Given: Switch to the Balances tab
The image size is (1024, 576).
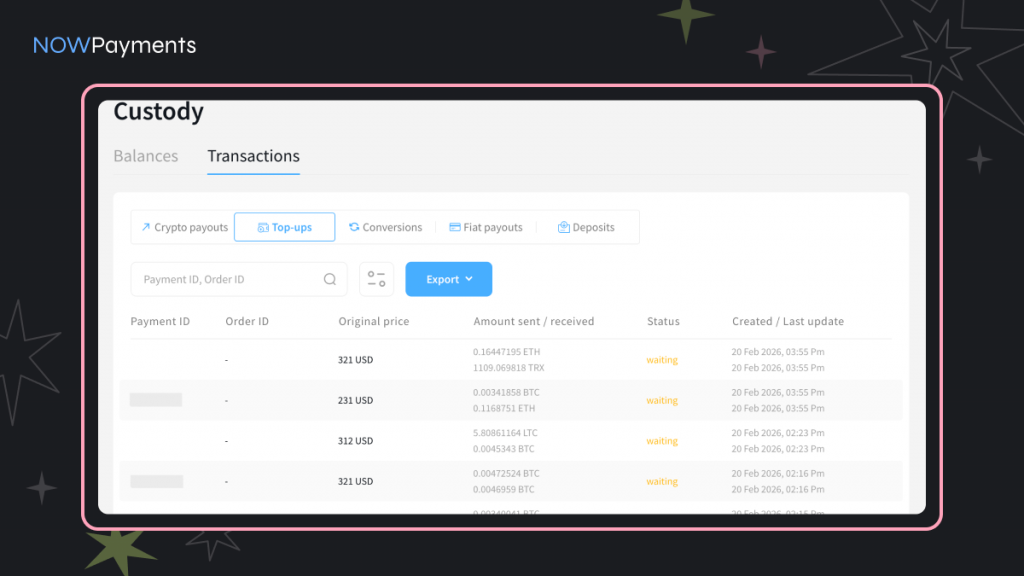Looking at the screenshot, I should [146, 156].
